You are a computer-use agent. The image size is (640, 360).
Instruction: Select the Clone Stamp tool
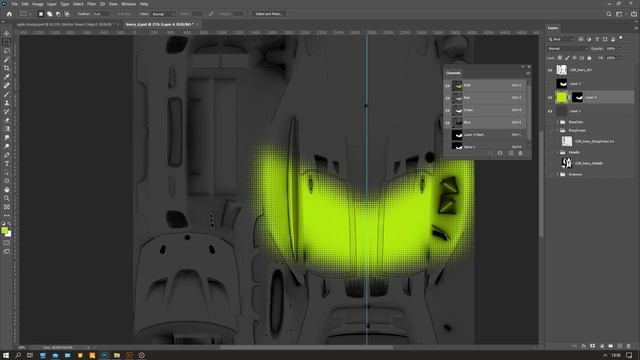(x=7, y=103)
